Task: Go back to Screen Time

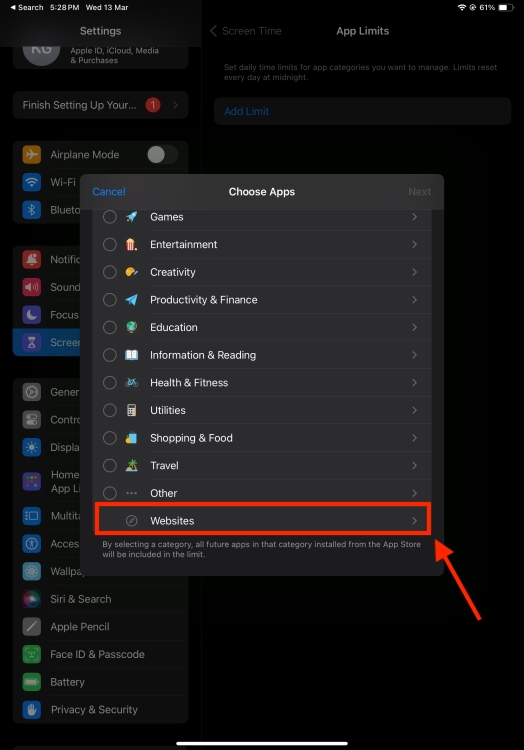Action: pos(246,31)
